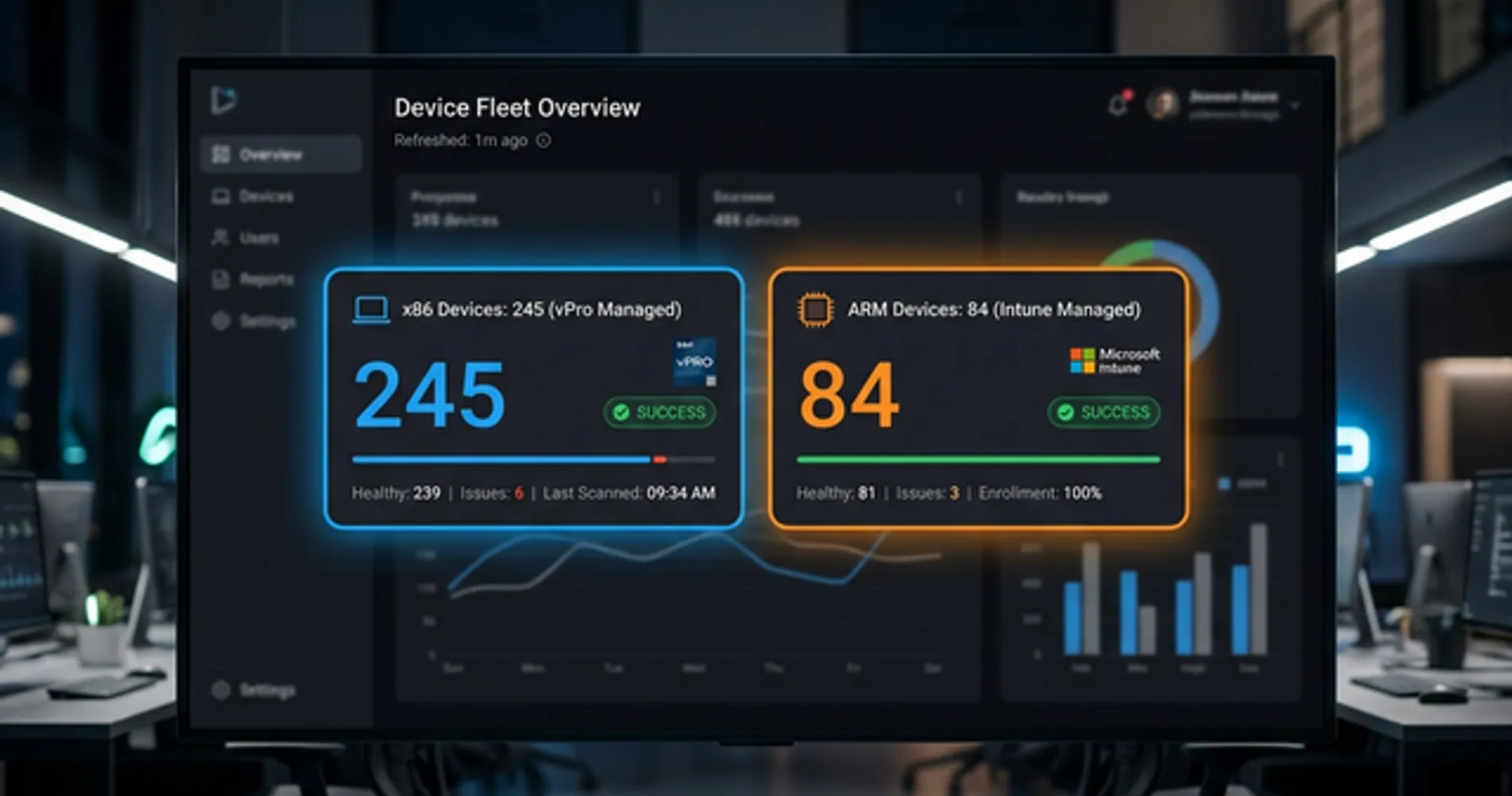
Task: Click the laptop icon on x86 card
Action: tap(371, 310)
